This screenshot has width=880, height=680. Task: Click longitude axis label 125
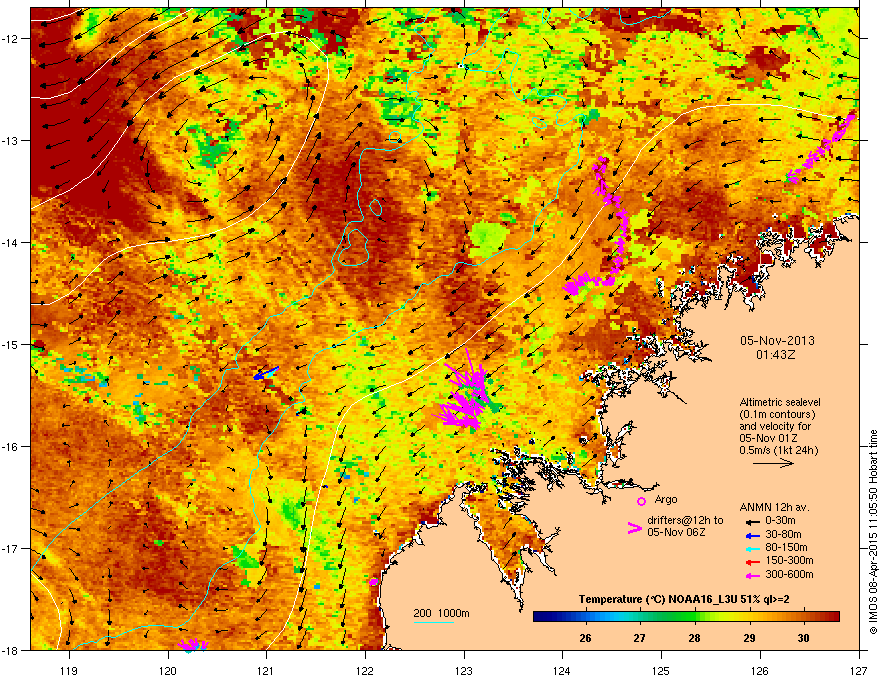[x=661, y=670]
